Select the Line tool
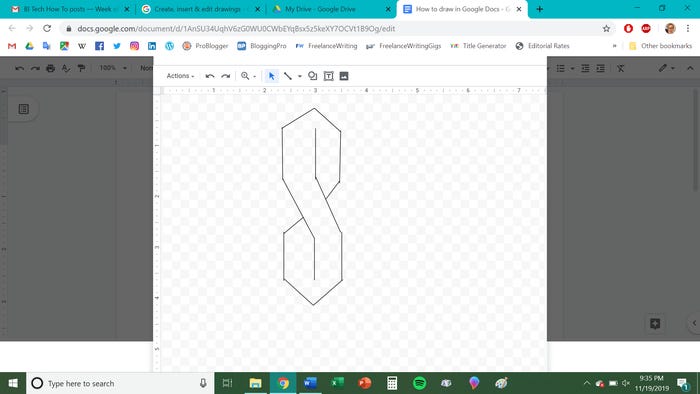700x394 pixels. (288, 76)
